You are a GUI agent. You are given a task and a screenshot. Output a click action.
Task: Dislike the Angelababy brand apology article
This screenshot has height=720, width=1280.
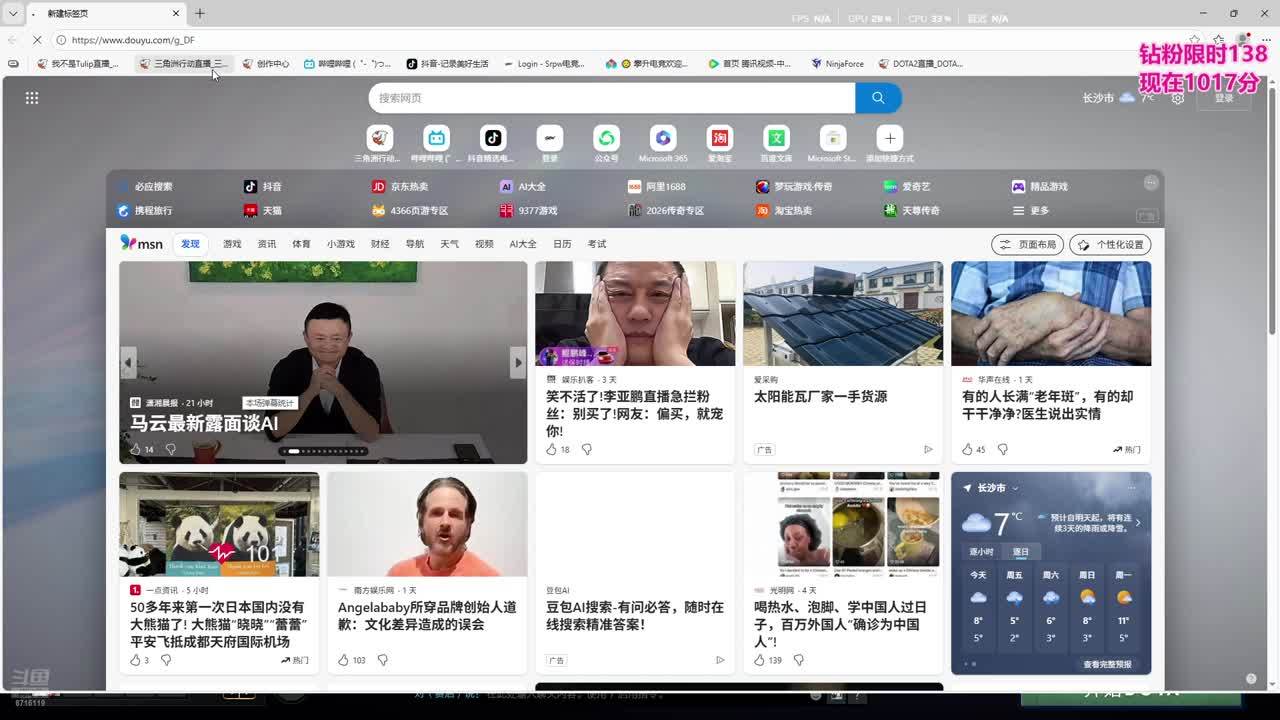click(x=382, y=660)
